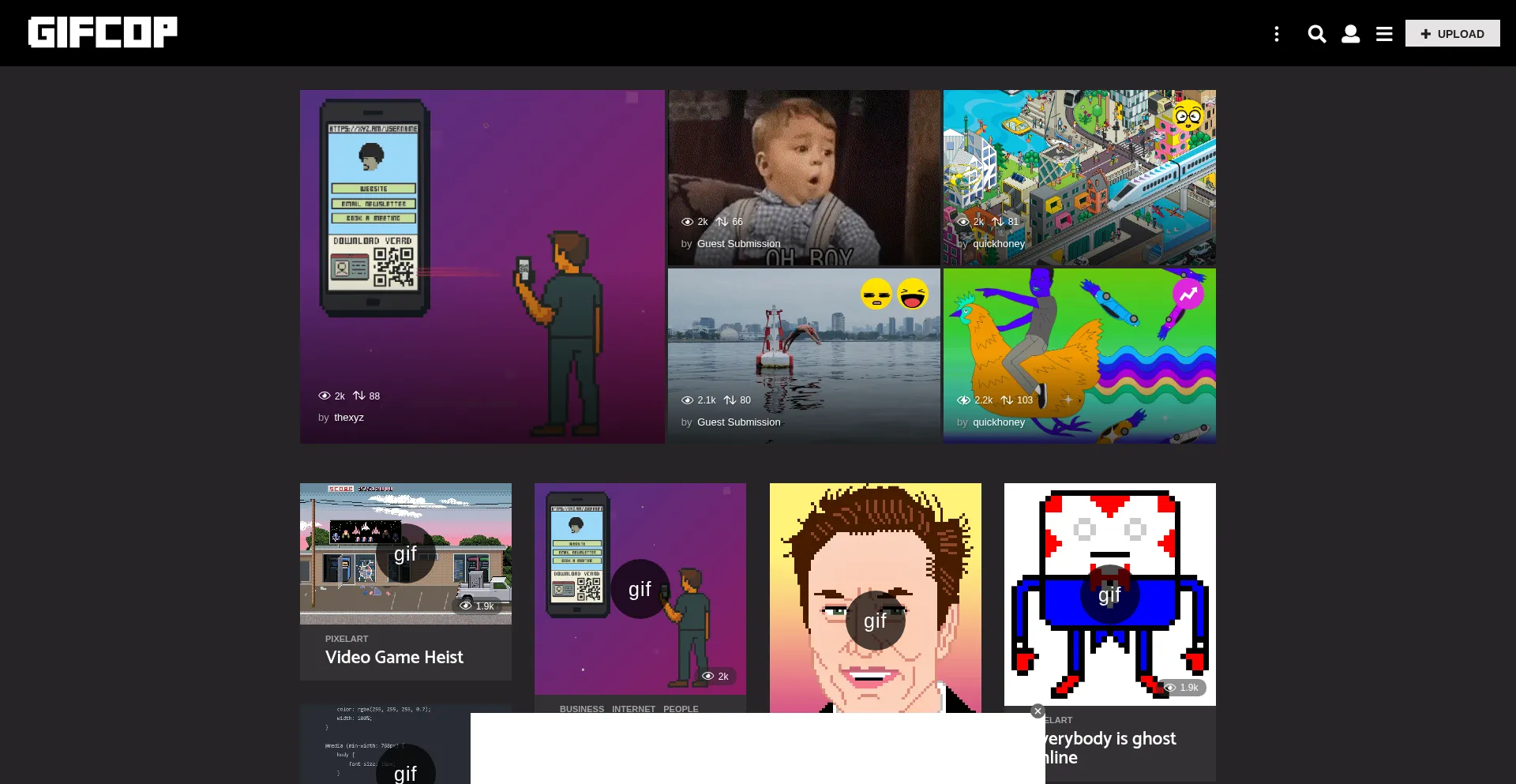Go to GIFCOP home logo
Image resolution: width=1516 pixels, height=784 pixels.
tap(103, 32)
